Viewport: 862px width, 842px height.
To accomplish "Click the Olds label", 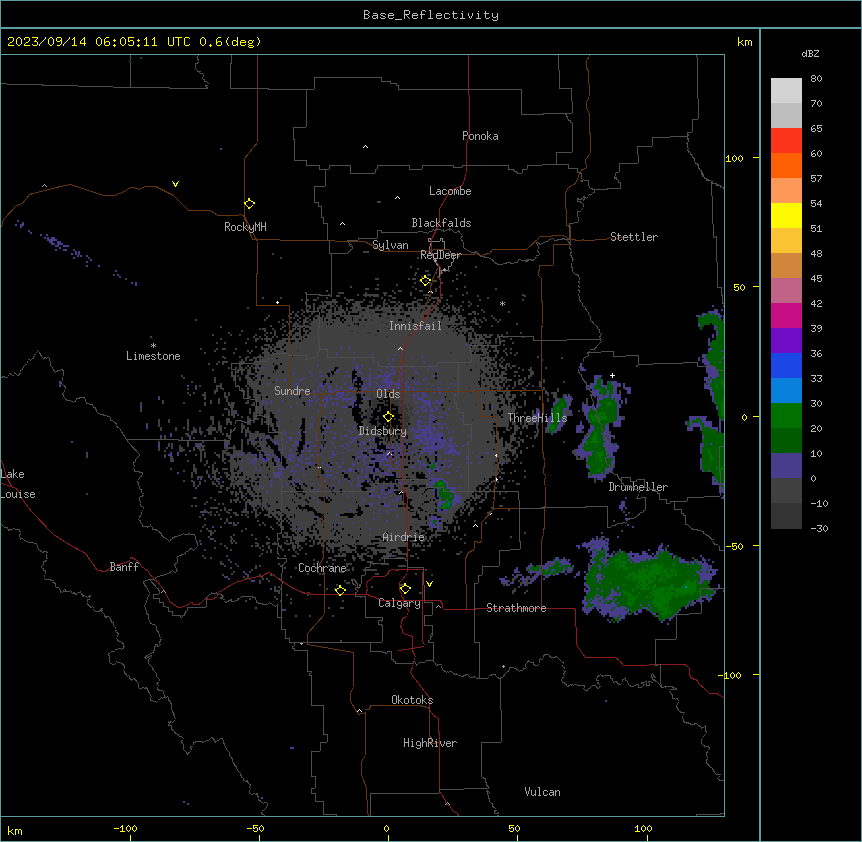I will (388, 394).
